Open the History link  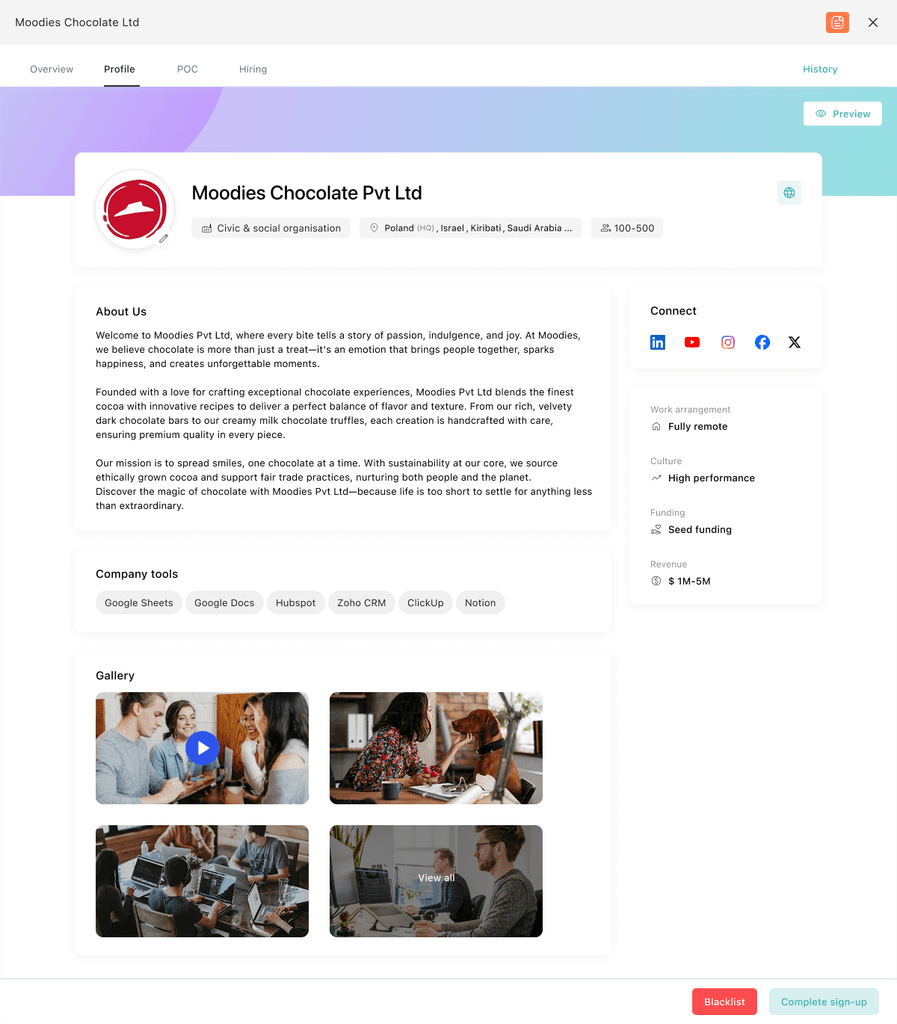pyautogui.click(x=820, y=69)
